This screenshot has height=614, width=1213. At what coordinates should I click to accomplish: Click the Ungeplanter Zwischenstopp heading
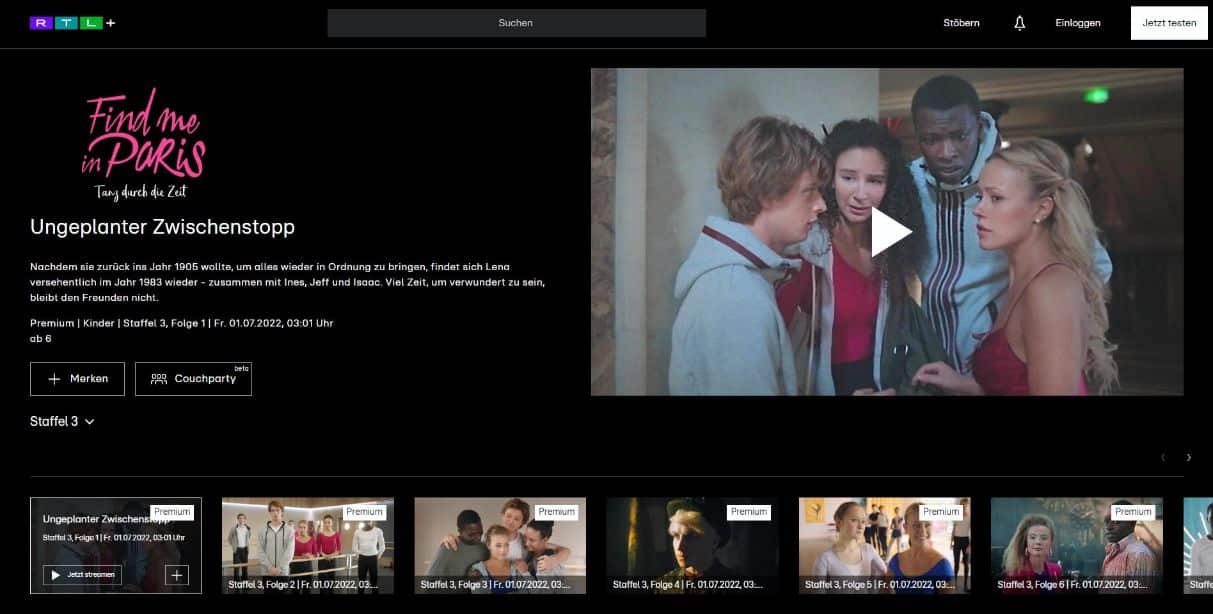click(162, 227)
